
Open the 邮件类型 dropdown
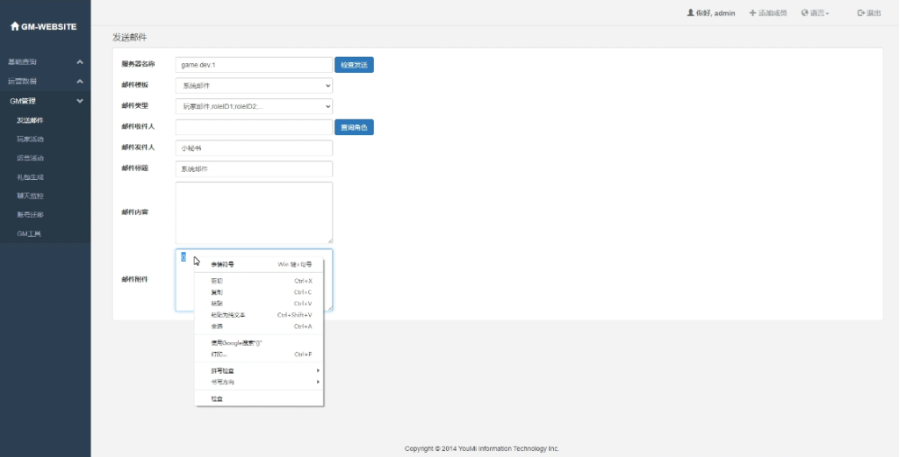tap(254, 106)
